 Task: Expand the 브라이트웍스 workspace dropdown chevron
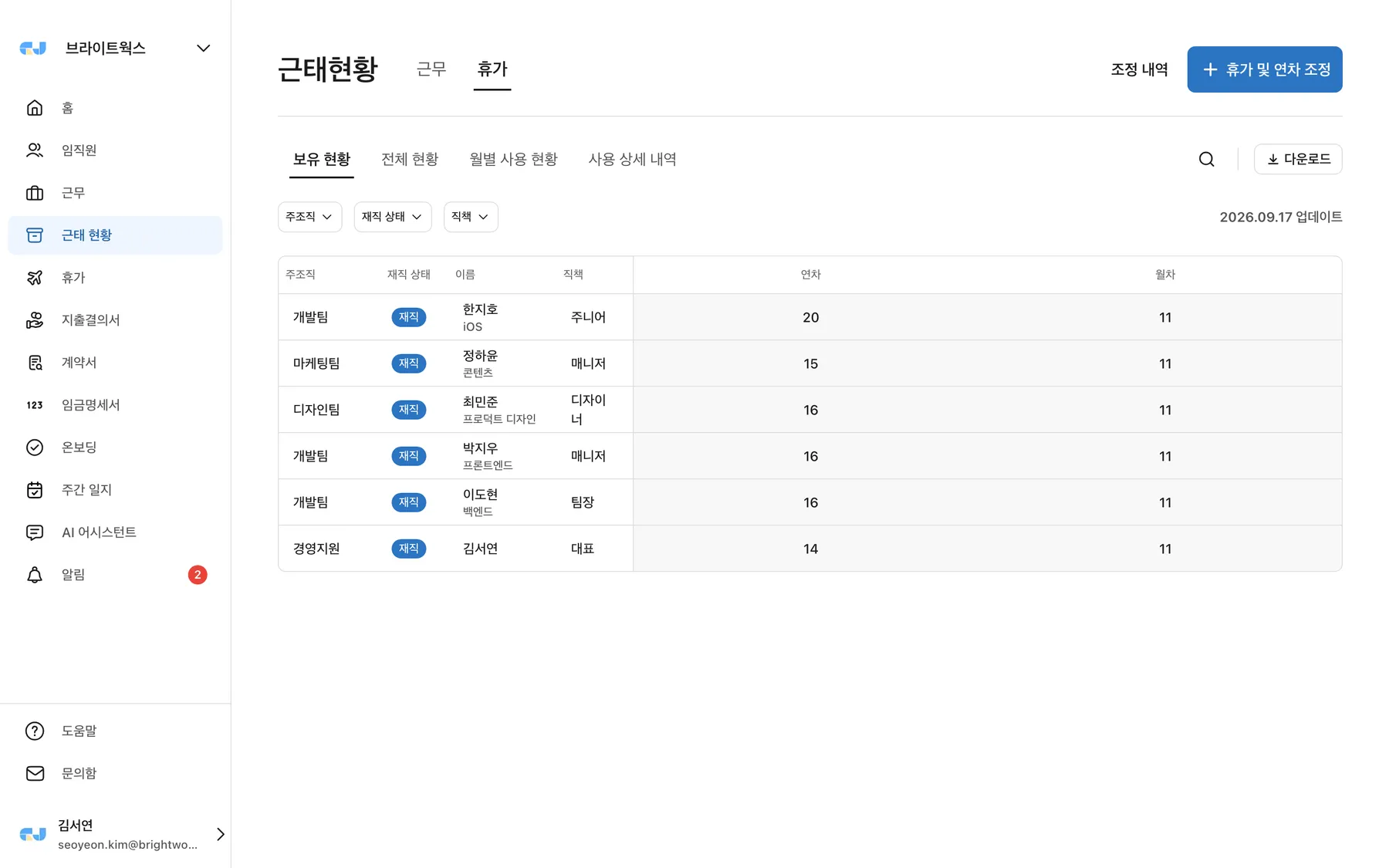(204, 48)
